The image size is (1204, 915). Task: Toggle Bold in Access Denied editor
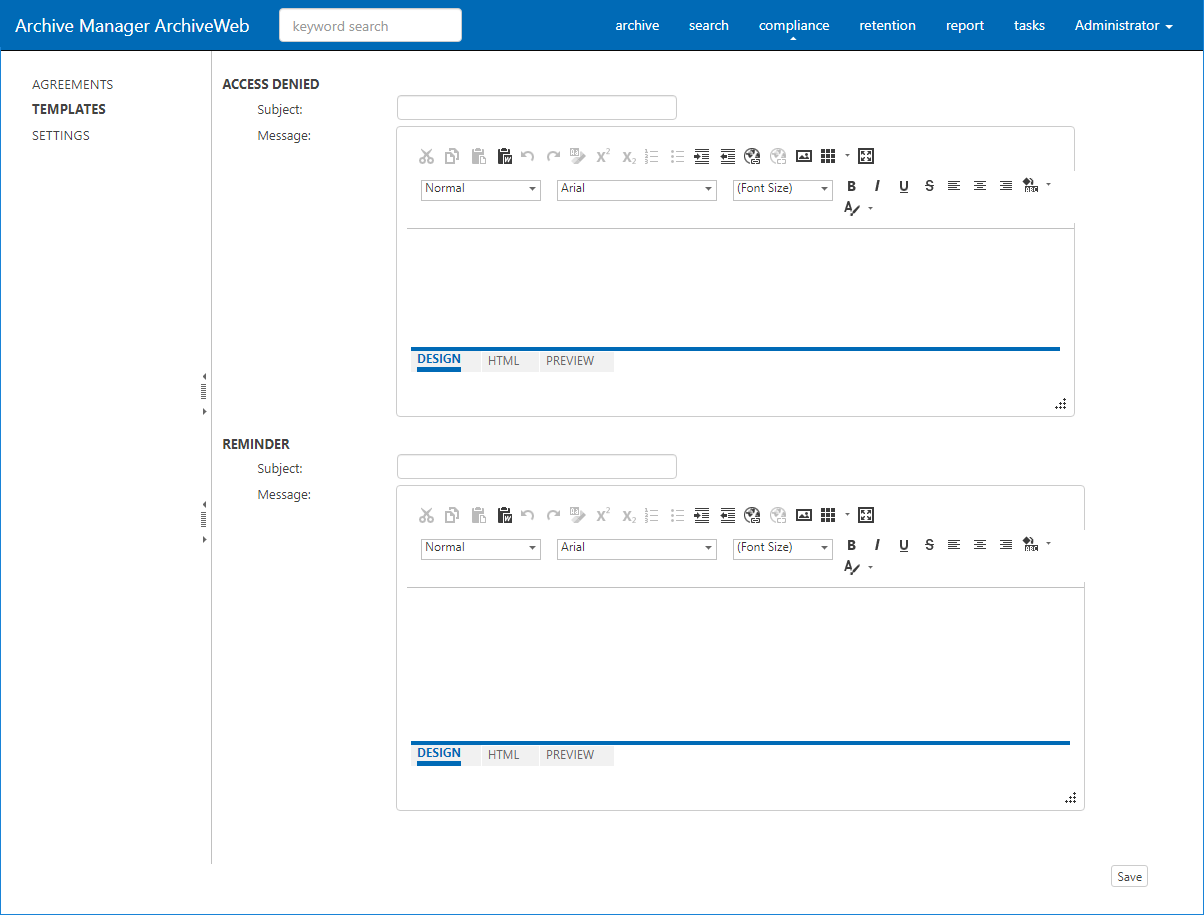pos(852,186)
